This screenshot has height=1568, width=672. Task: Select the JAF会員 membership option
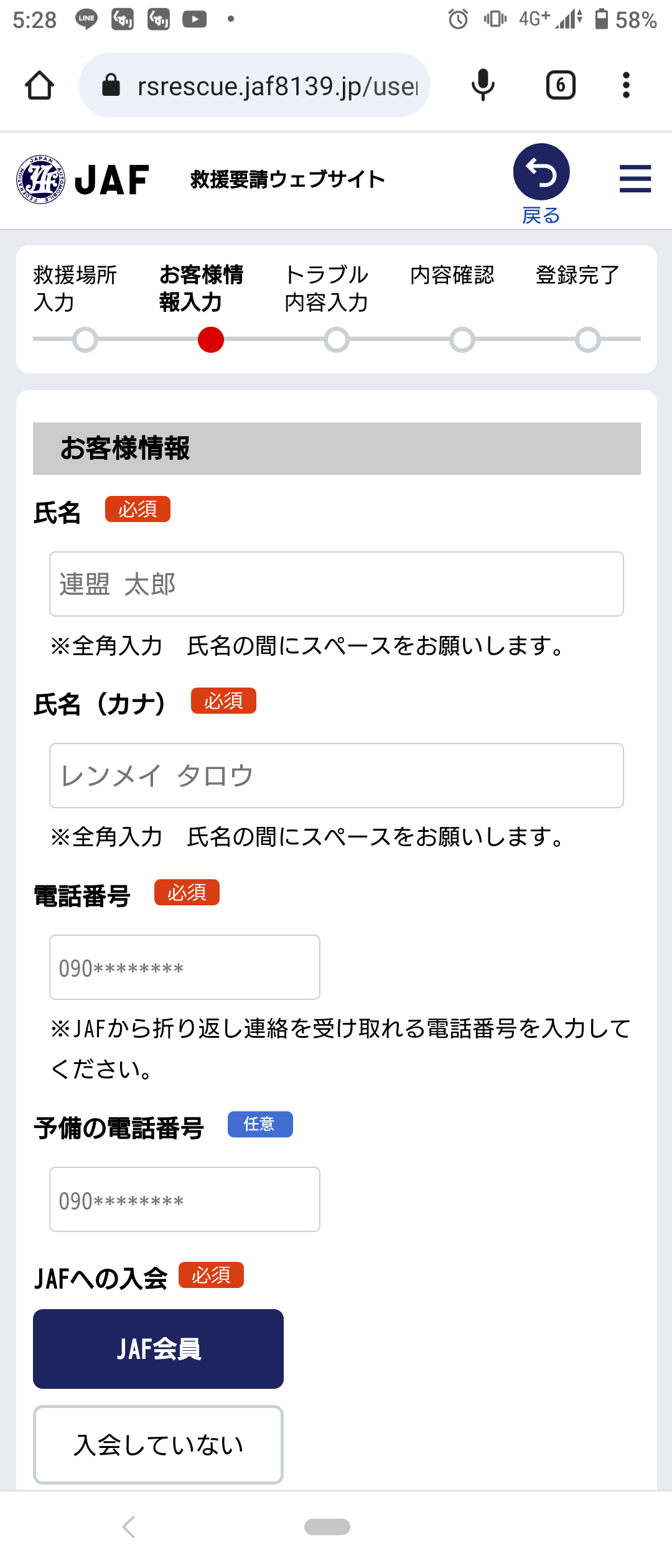[x=158, y=1349]
